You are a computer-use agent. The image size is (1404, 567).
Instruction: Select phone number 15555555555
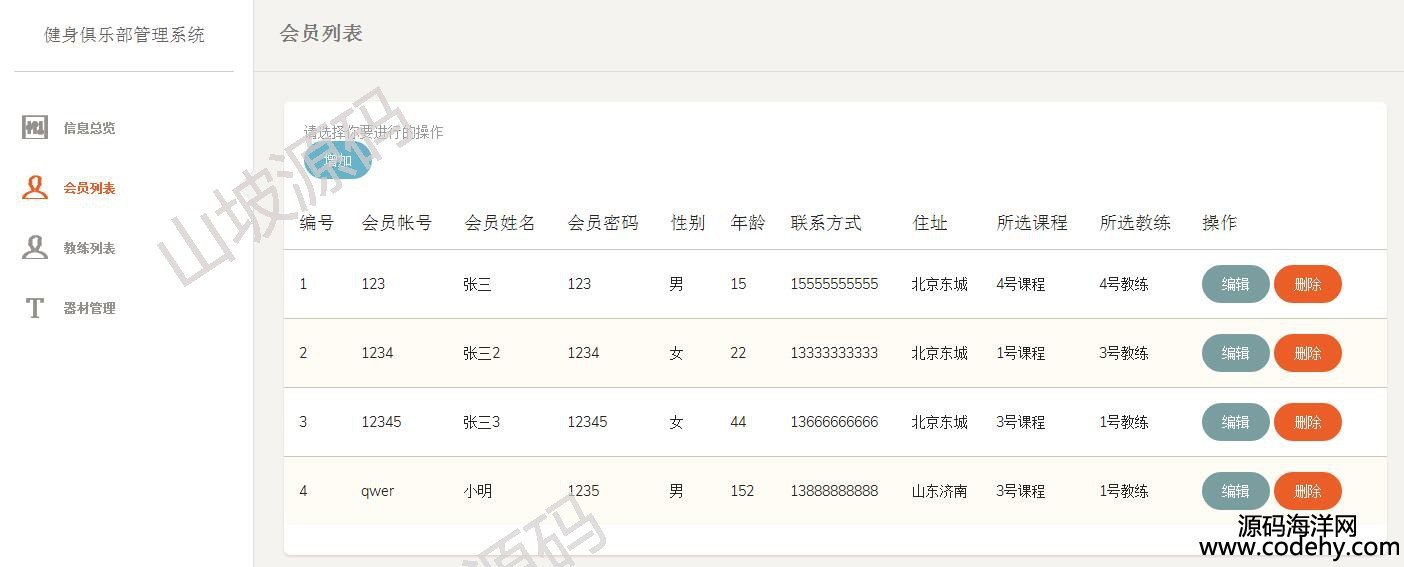pyautogui.click(x=834, y=284)
